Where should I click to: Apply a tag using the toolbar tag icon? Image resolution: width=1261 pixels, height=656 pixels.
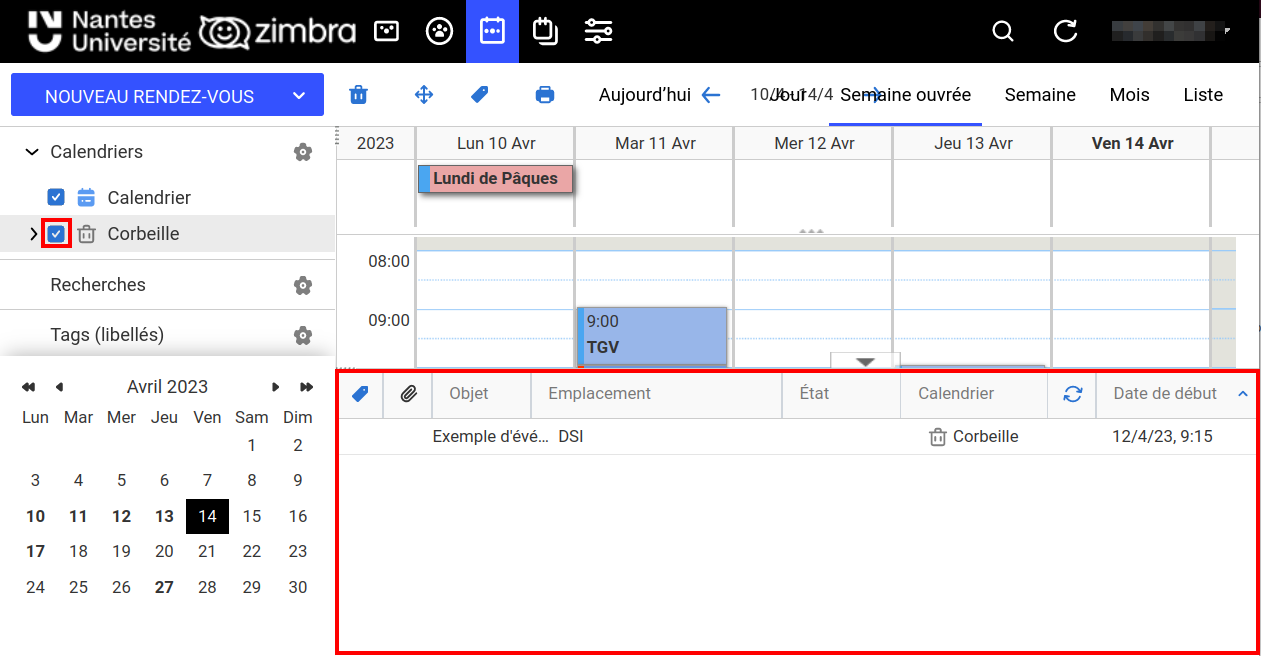[x=479, y=94]
